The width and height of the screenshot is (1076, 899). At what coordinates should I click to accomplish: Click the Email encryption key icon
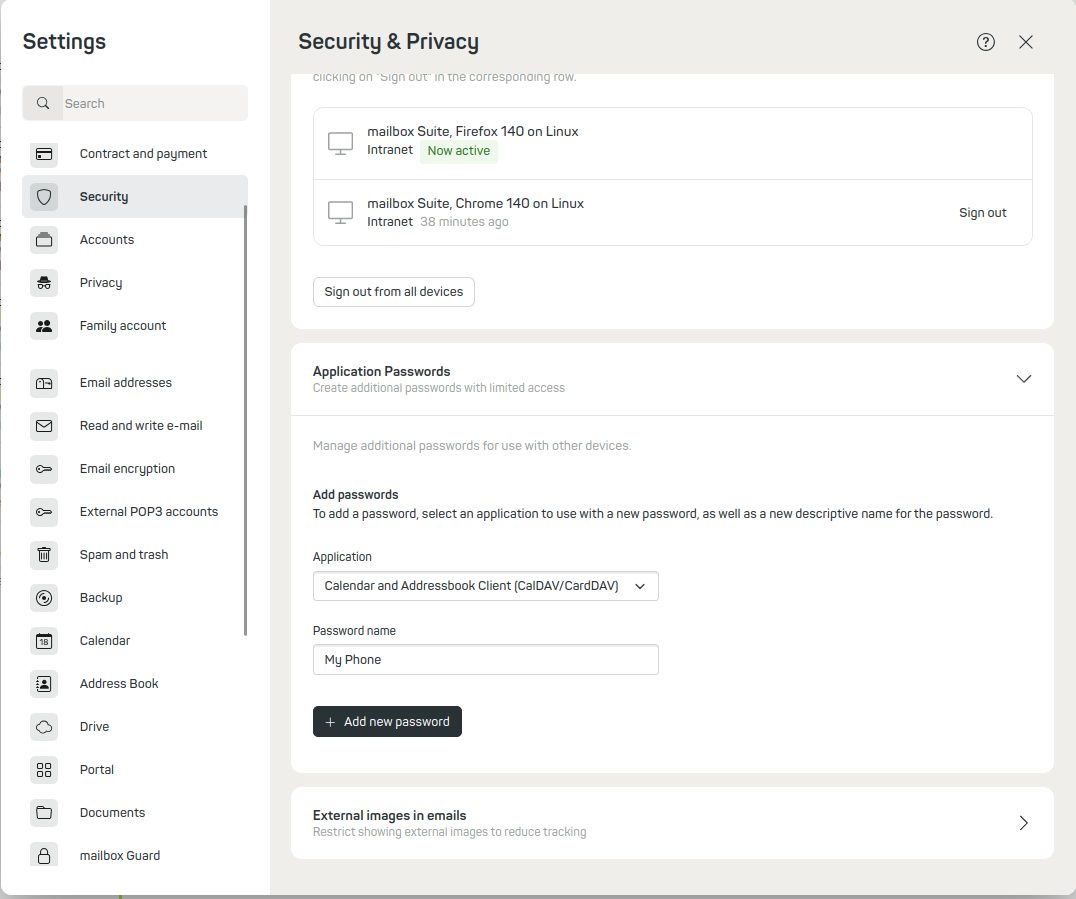tap(44, 469)
